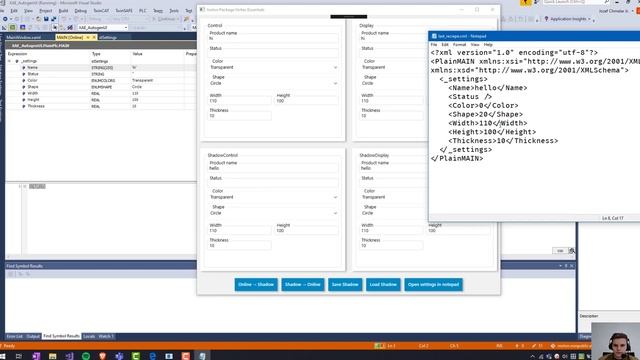Switch to the Locals tab
The height and width of the screenshot is (360, 640).
89,336
